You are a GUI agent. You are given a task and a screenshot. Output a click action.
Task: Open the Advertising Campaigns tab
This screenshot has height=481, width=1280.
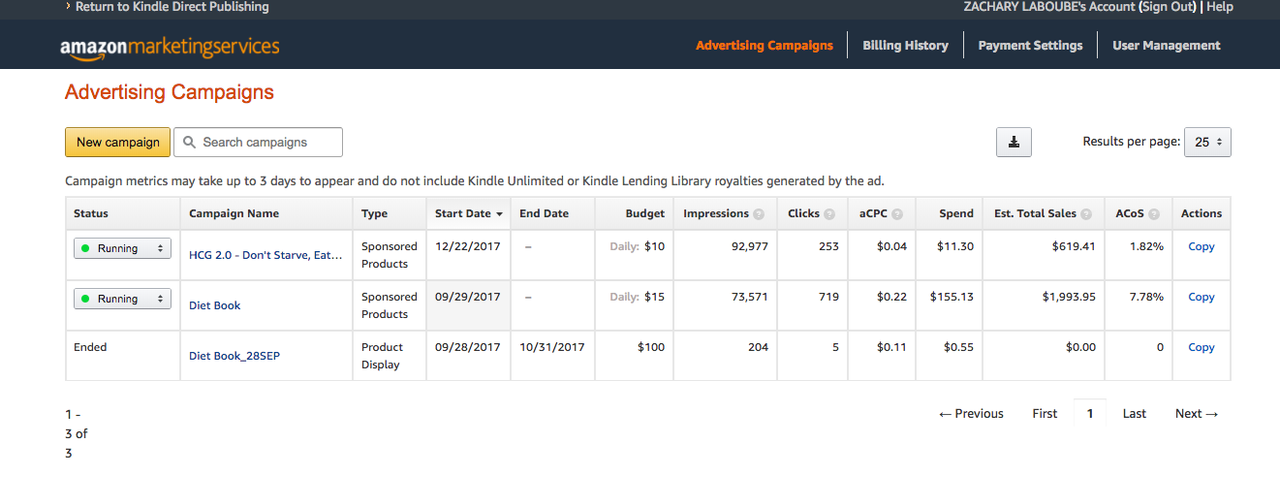point(764,45)
